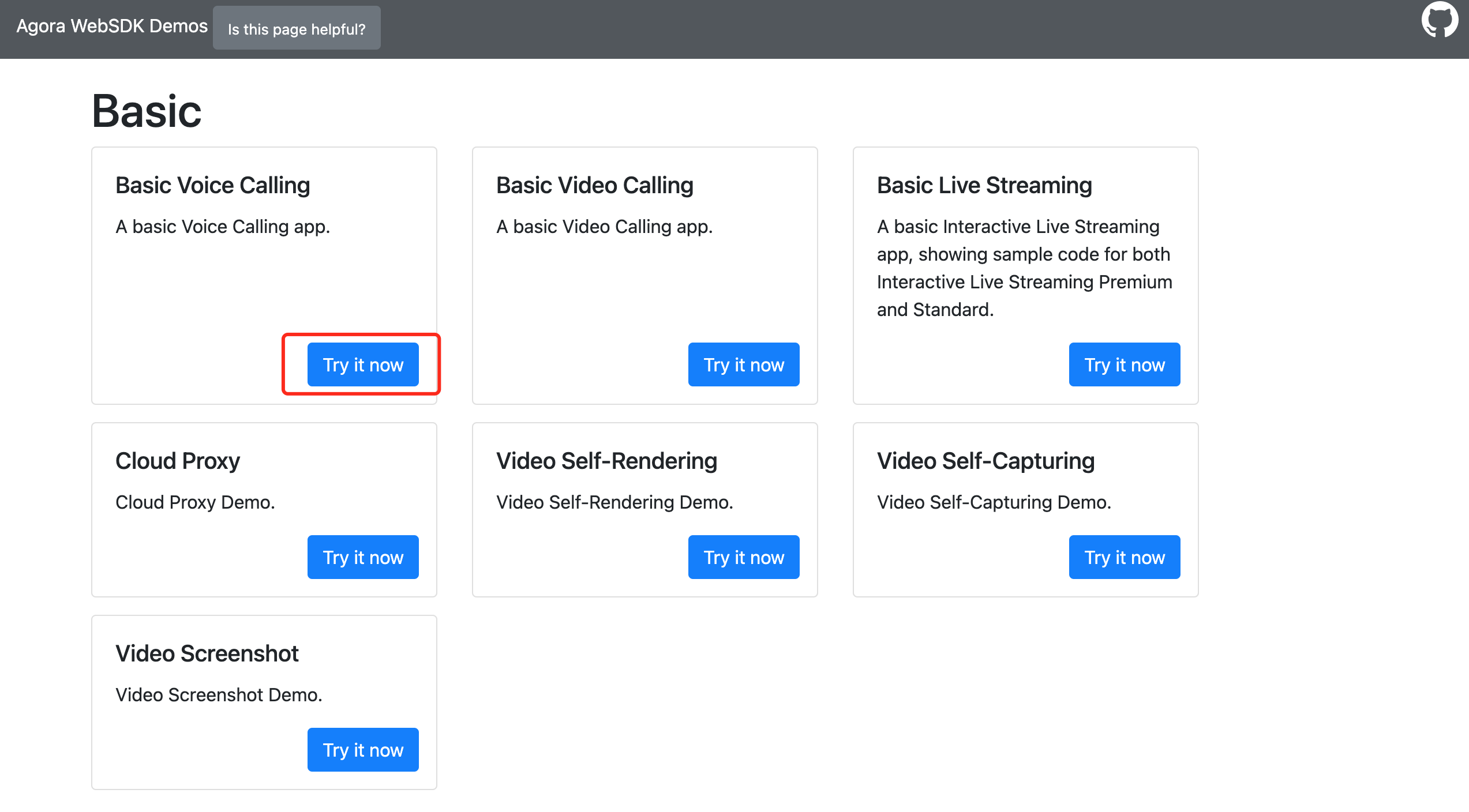This screenshot has width=1469, height=812.
Task: Try the Basic Voice Calling demo
Action: (x=363, y=364)
